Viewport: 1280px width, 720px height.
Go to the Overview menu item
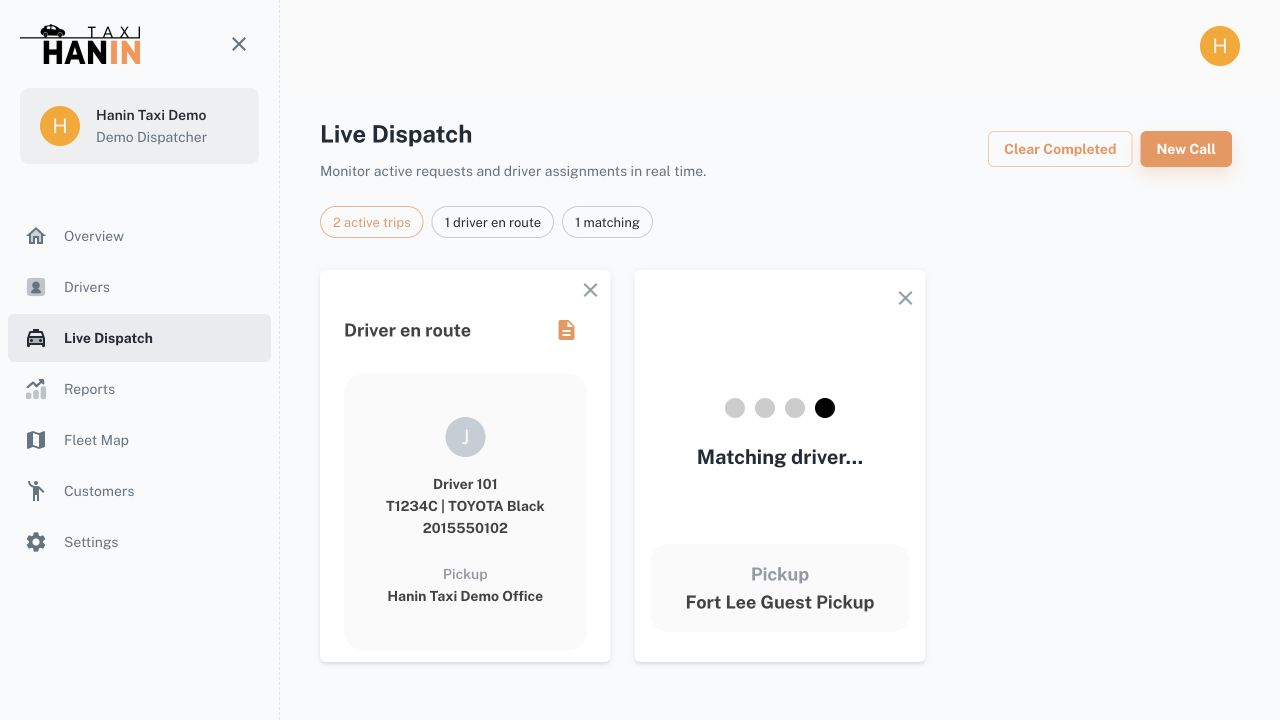pos(139,236)
